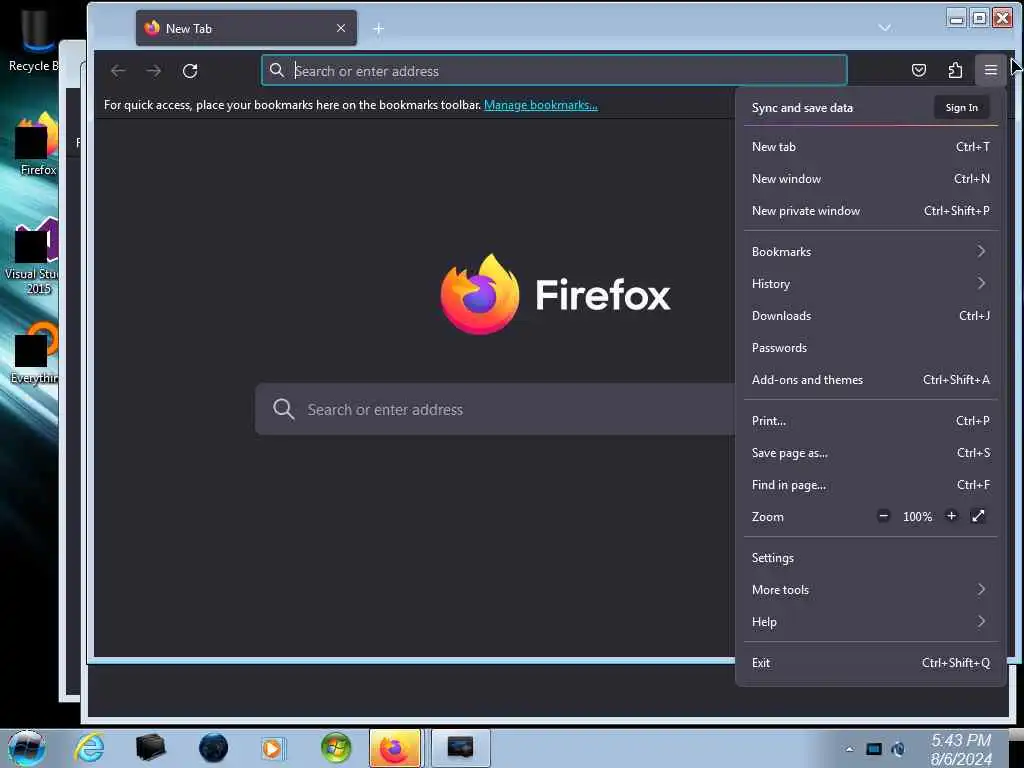The height and width of the screenshot is (768, 1024).
Task: Open the Extensions puzzle-piece icon
Action: [x=955, y=71]
